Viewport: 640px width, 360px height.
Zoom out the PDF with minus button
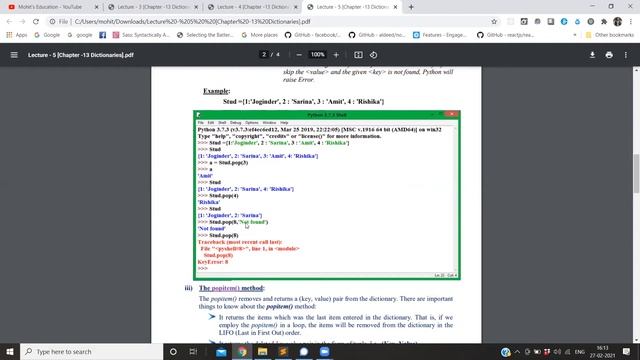click(299, 55)
